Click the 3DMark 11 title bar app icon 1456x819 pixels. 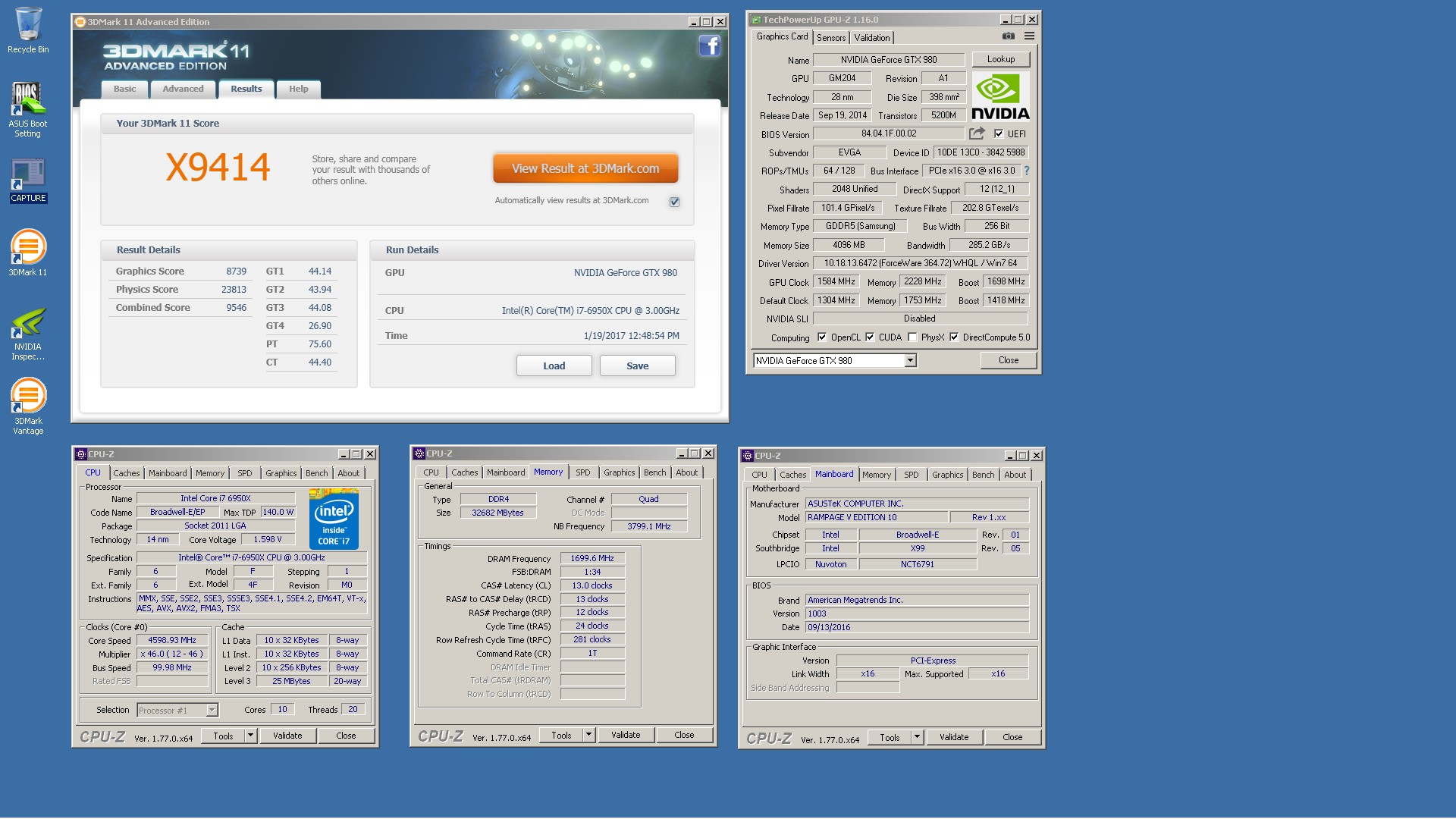80,22
